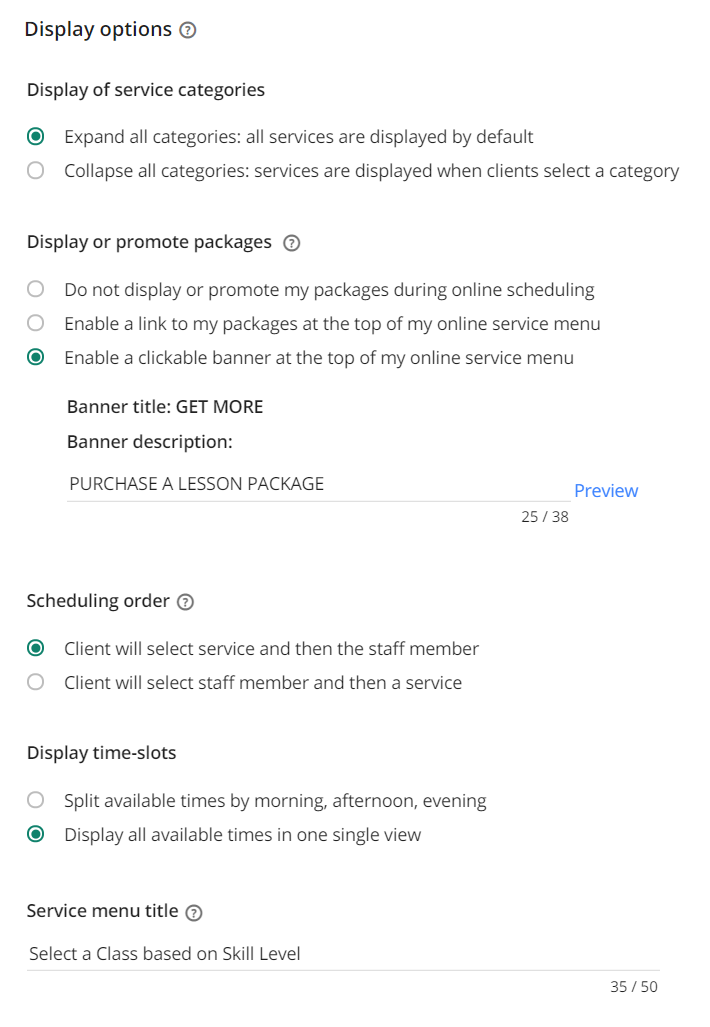Select Client will select staff member first option
This screenshot has height=1027, width=710.
click(36, 682)
